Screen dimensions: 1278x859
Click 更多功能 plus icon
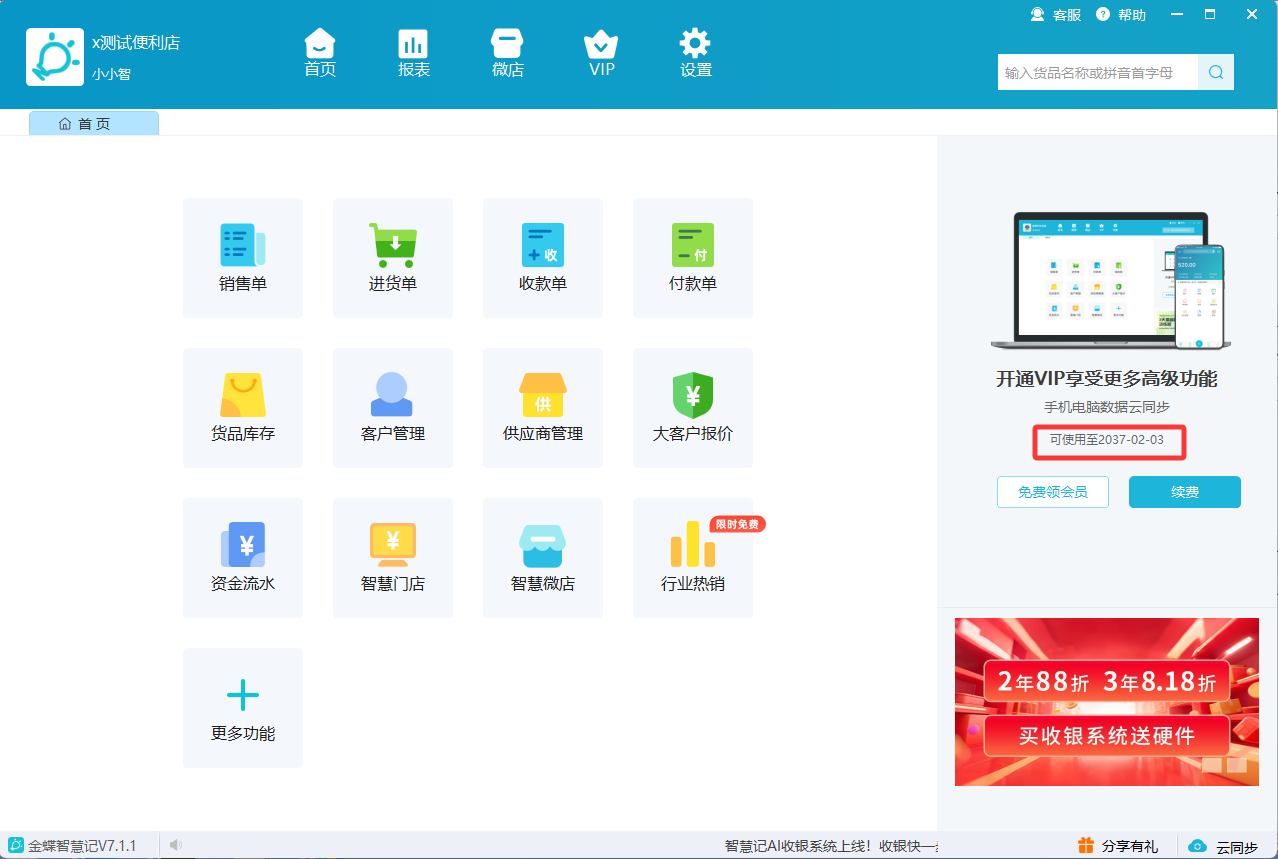tap(243, 694)
